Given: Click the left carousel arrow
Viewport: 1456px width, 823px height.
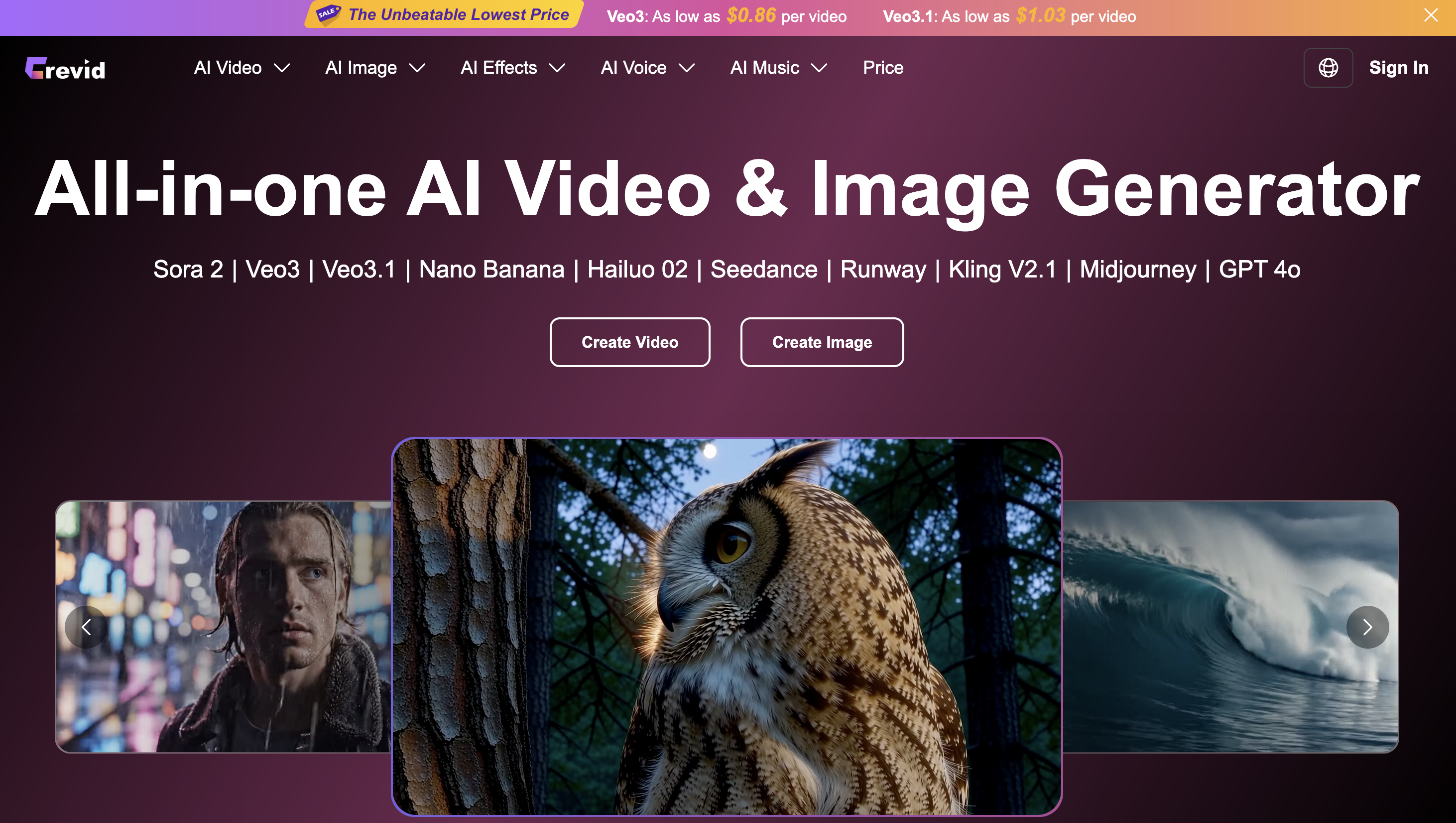Looking at the screenshot, I should coord(87,627).
